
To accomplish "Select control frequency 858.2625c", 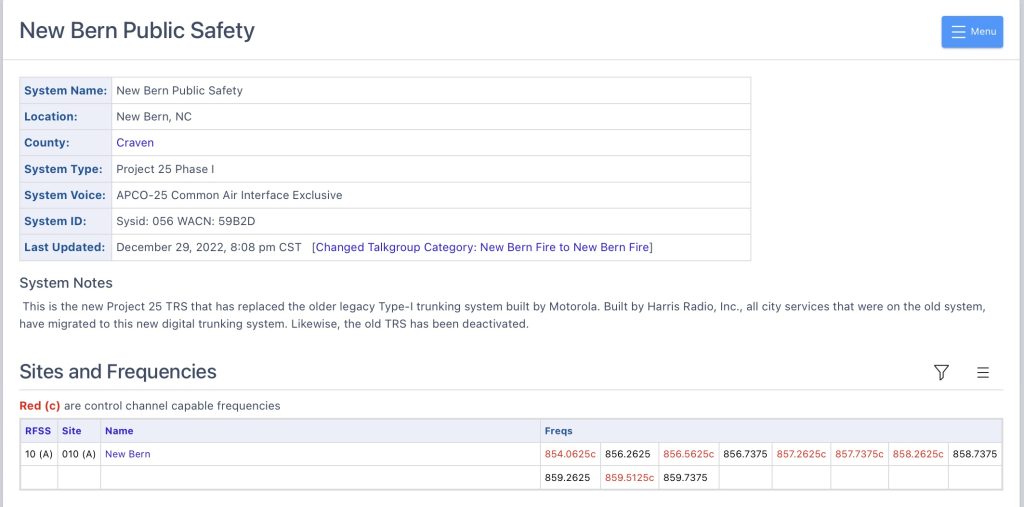I will (x=917, y=454).
